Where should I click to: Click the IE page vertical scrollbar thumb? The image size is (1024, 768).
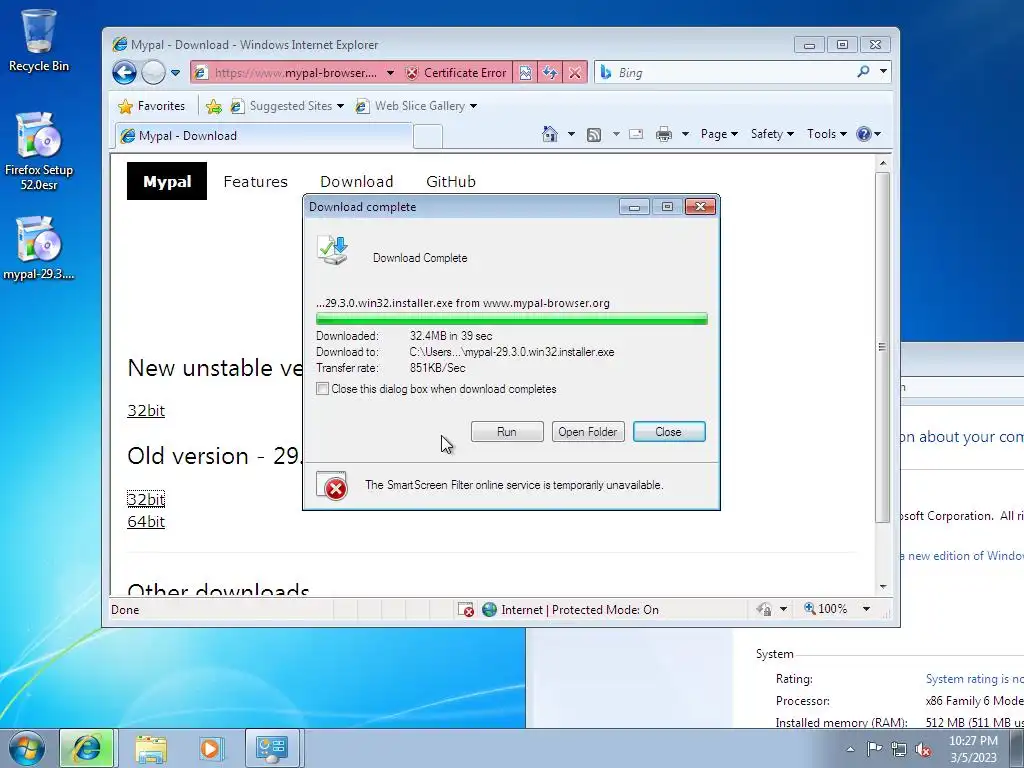coord(882,347)
